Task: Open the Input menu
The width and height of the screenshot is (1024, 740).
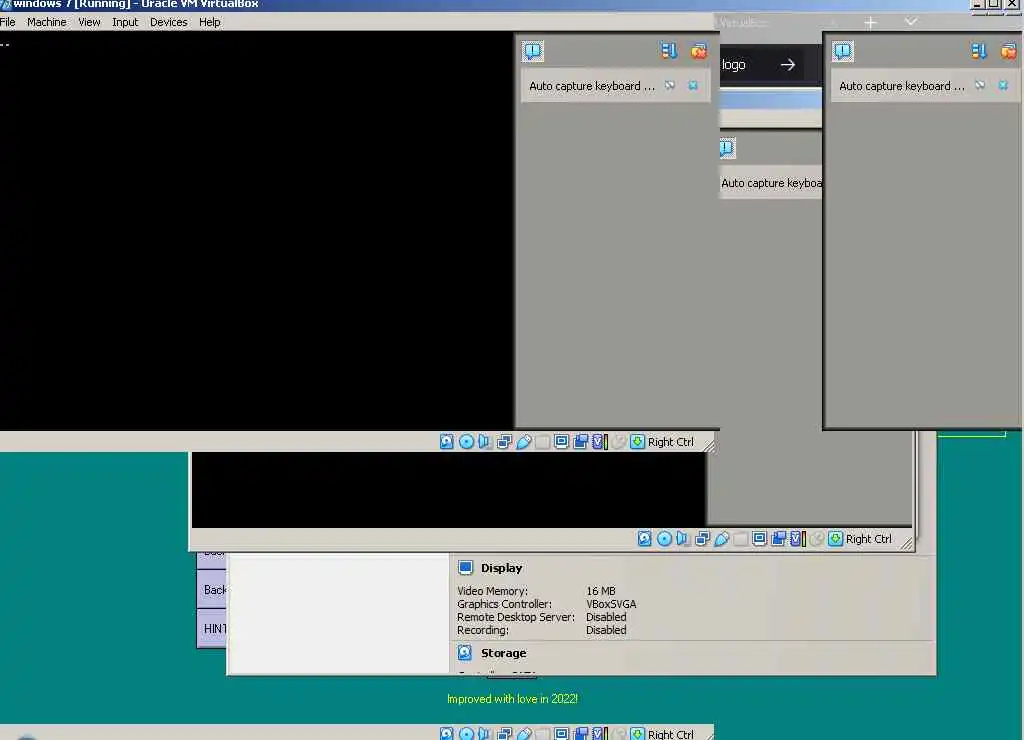Action: 125,22
